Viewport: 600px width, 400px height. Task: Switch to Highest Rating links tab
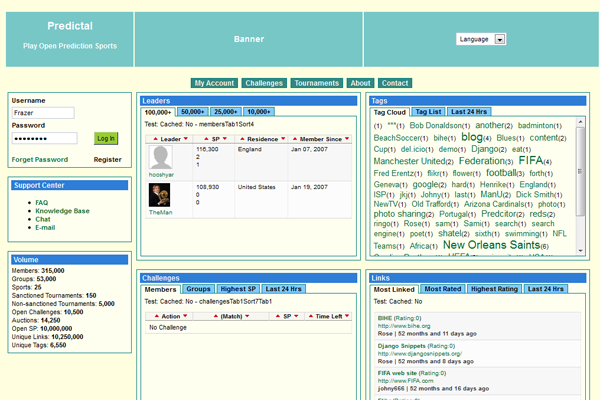[494, 289]
